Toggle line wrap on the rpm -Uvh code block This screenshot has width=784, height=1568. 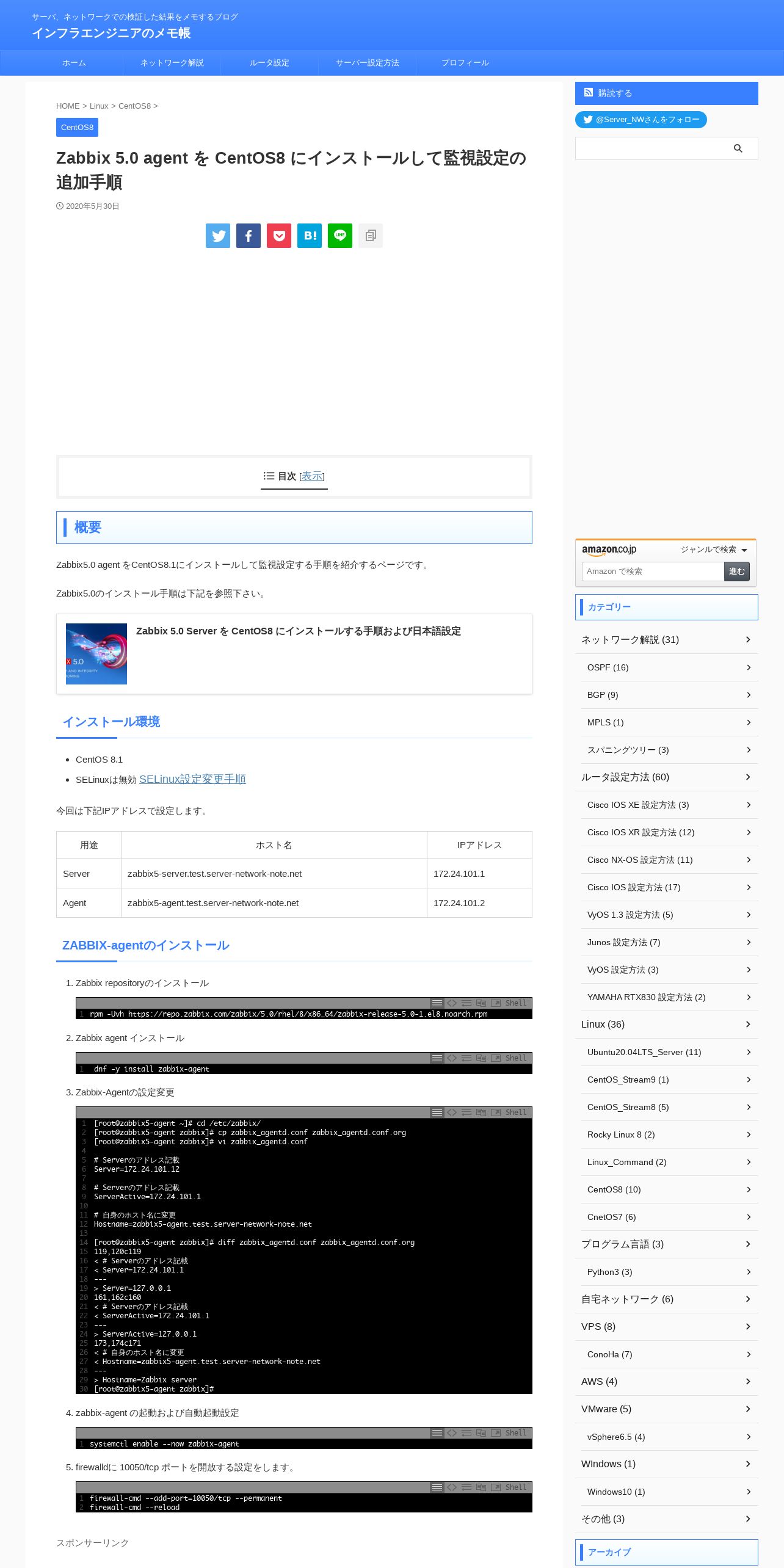click(466, 1003)
